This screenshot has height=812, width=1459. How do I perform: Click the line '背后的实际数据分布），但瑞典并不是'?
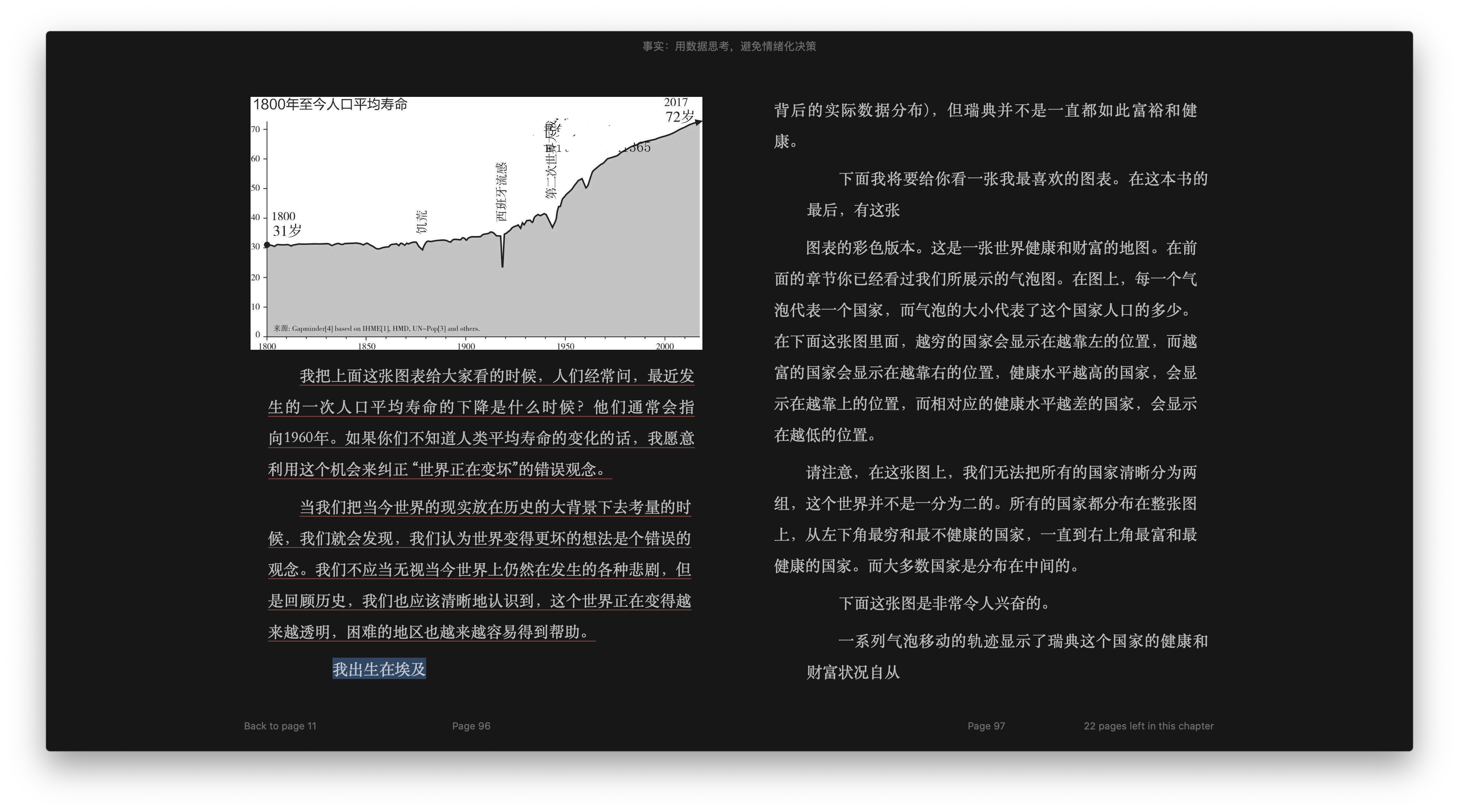point(985,110)
